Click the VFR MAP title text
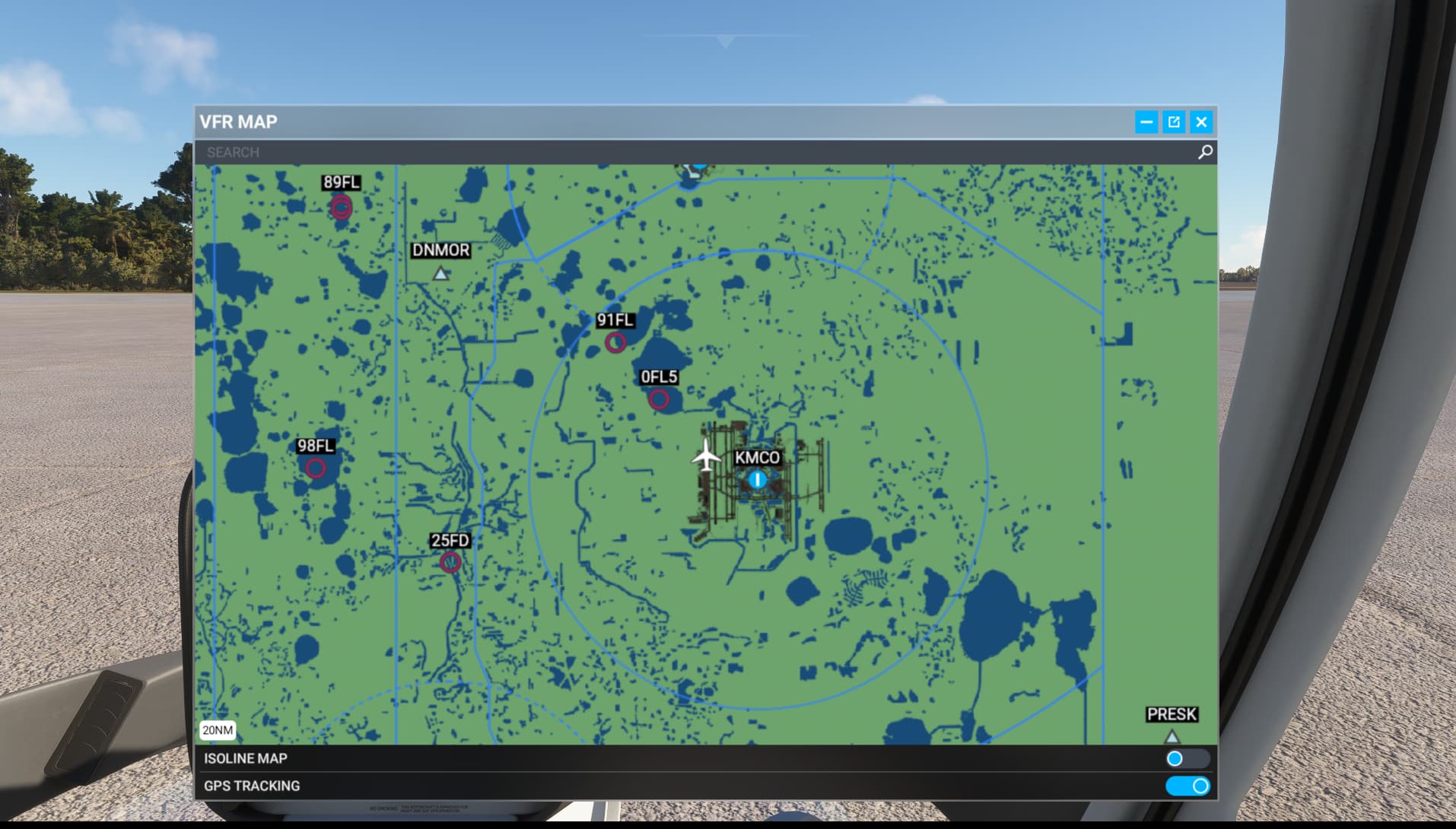This screenshot has width=1456, height=829. [x=238, y=122]
